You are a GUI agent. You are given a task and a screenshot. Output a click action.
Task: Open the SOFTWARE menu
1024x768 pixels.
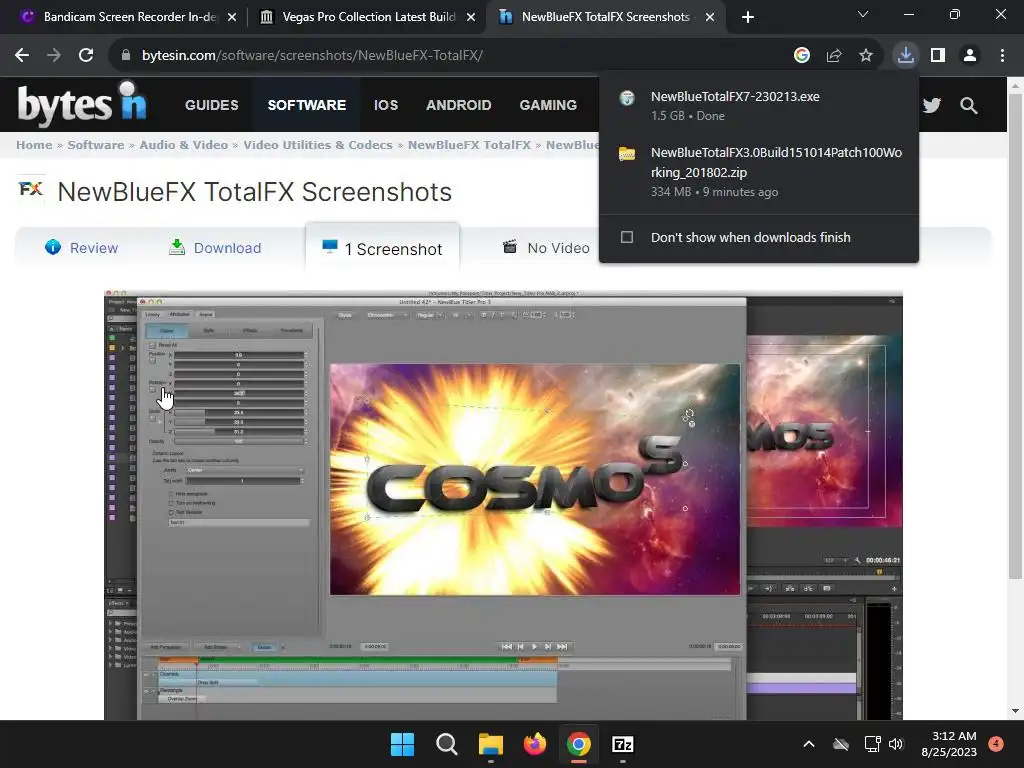point(307,105)
